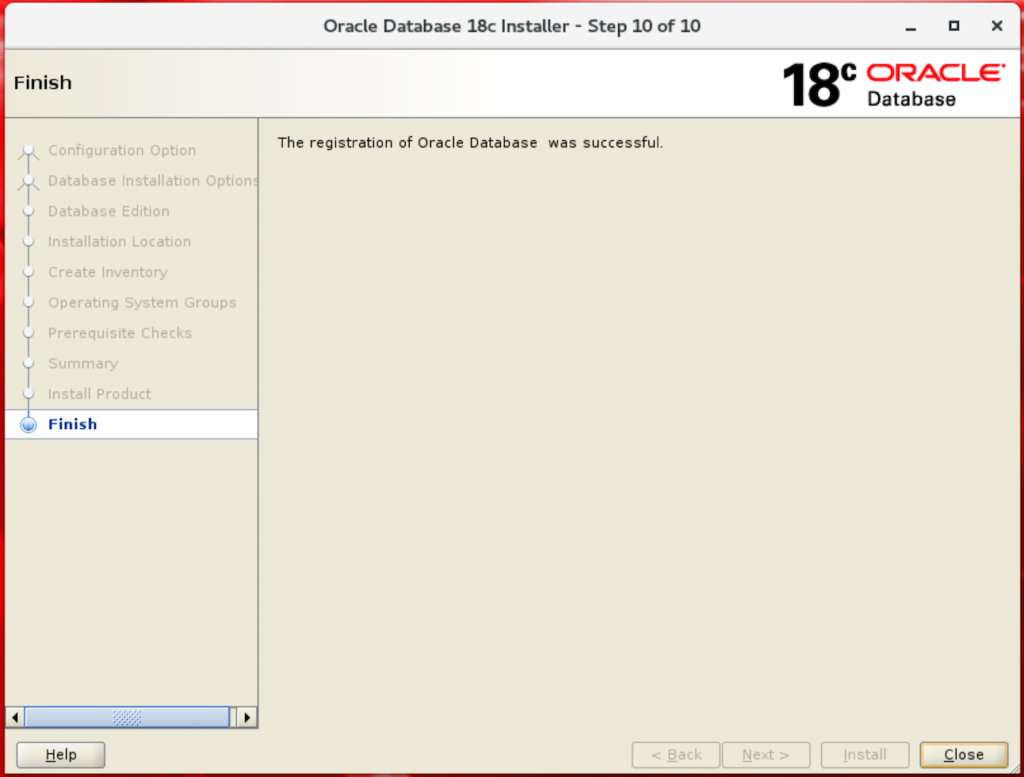Minimize the Oracle installer window

pyautogui.click(x=911, y=27)
